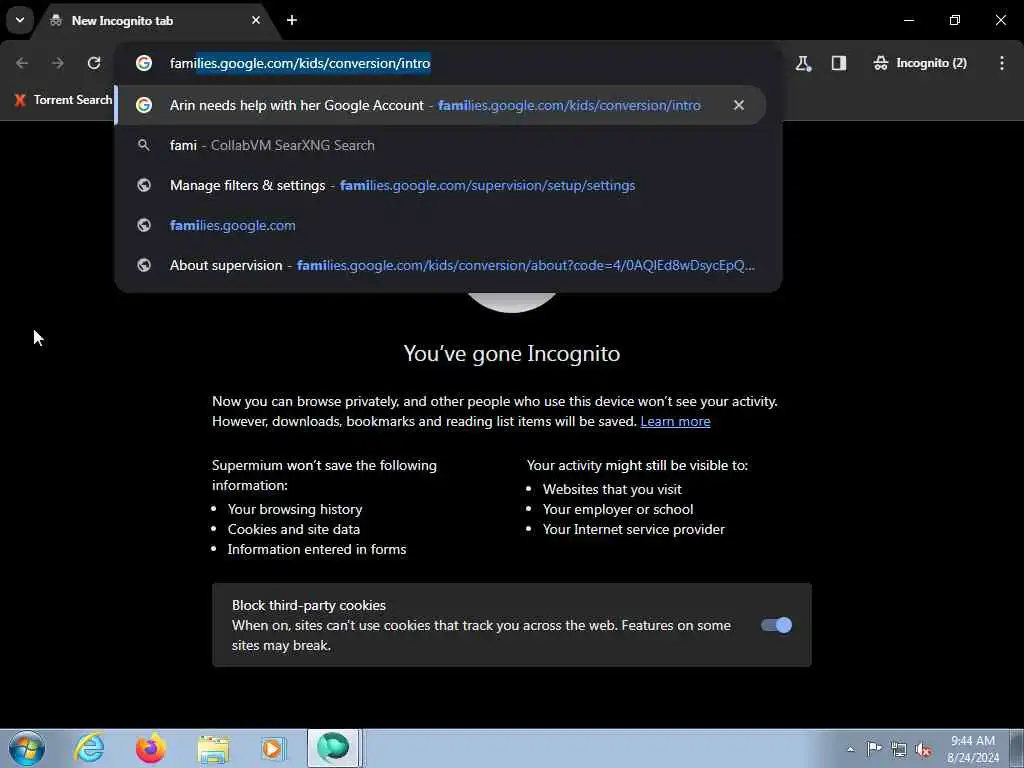Click 'Cookies and site data' list item
The height and width of the screenshot is (768, 1024).
point(294,529)
